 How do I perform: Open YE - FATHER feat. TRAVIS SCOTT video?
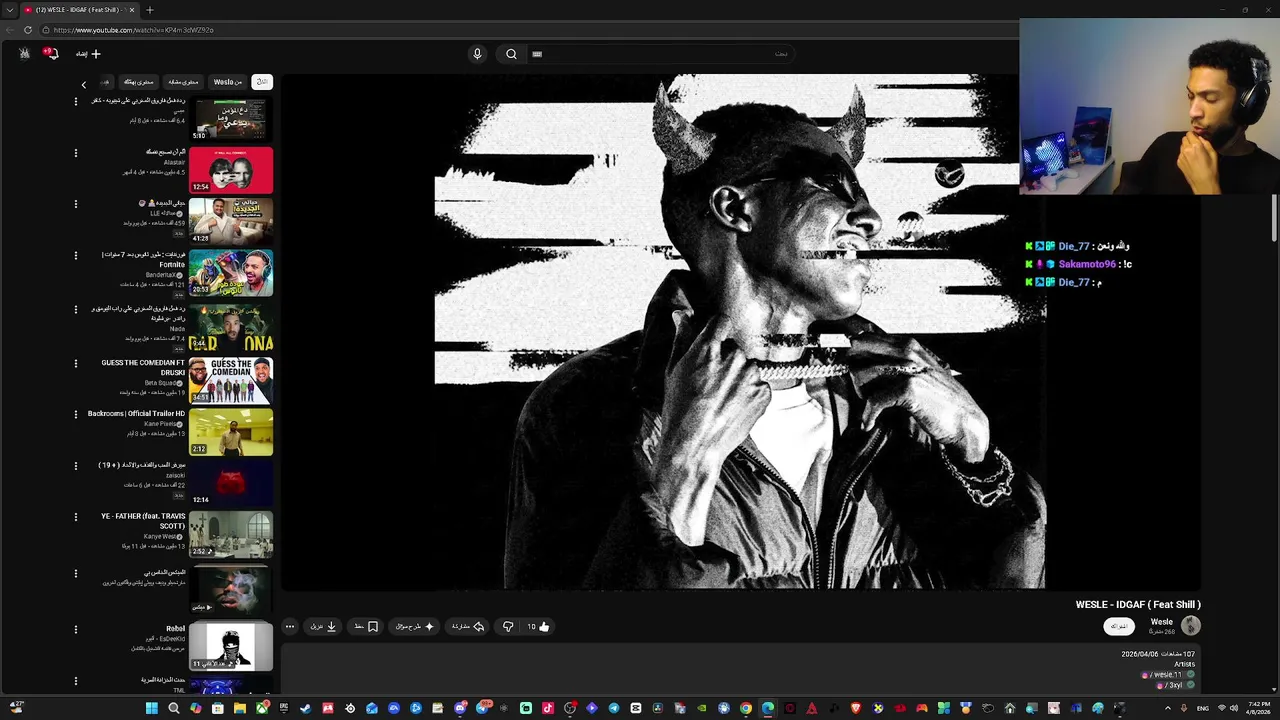tap(231, 535)
